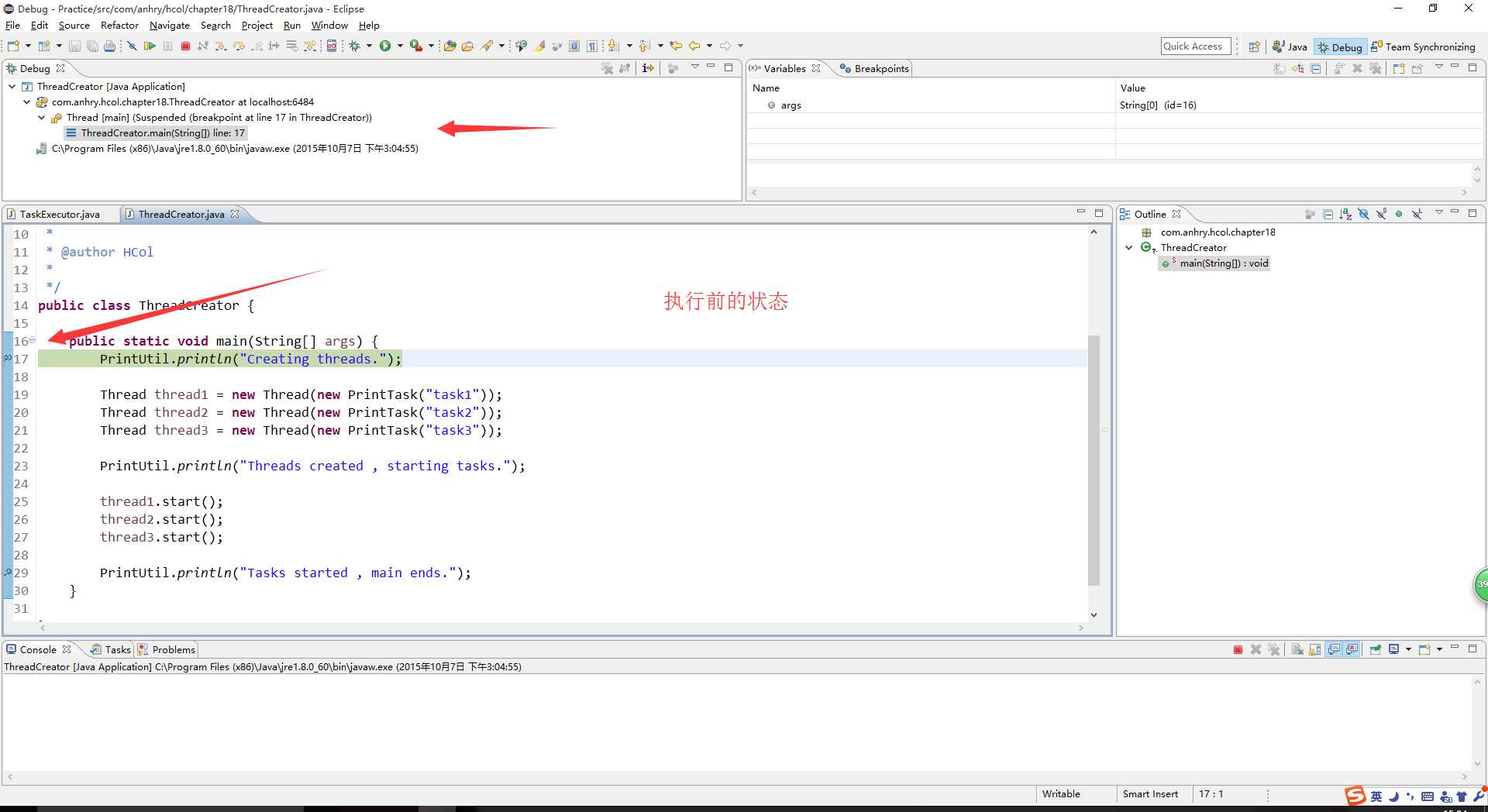Open Variables view menu triangle
Viewport: 1488px width, 812px height.
pyautogui.click(x=1439, y=67)
